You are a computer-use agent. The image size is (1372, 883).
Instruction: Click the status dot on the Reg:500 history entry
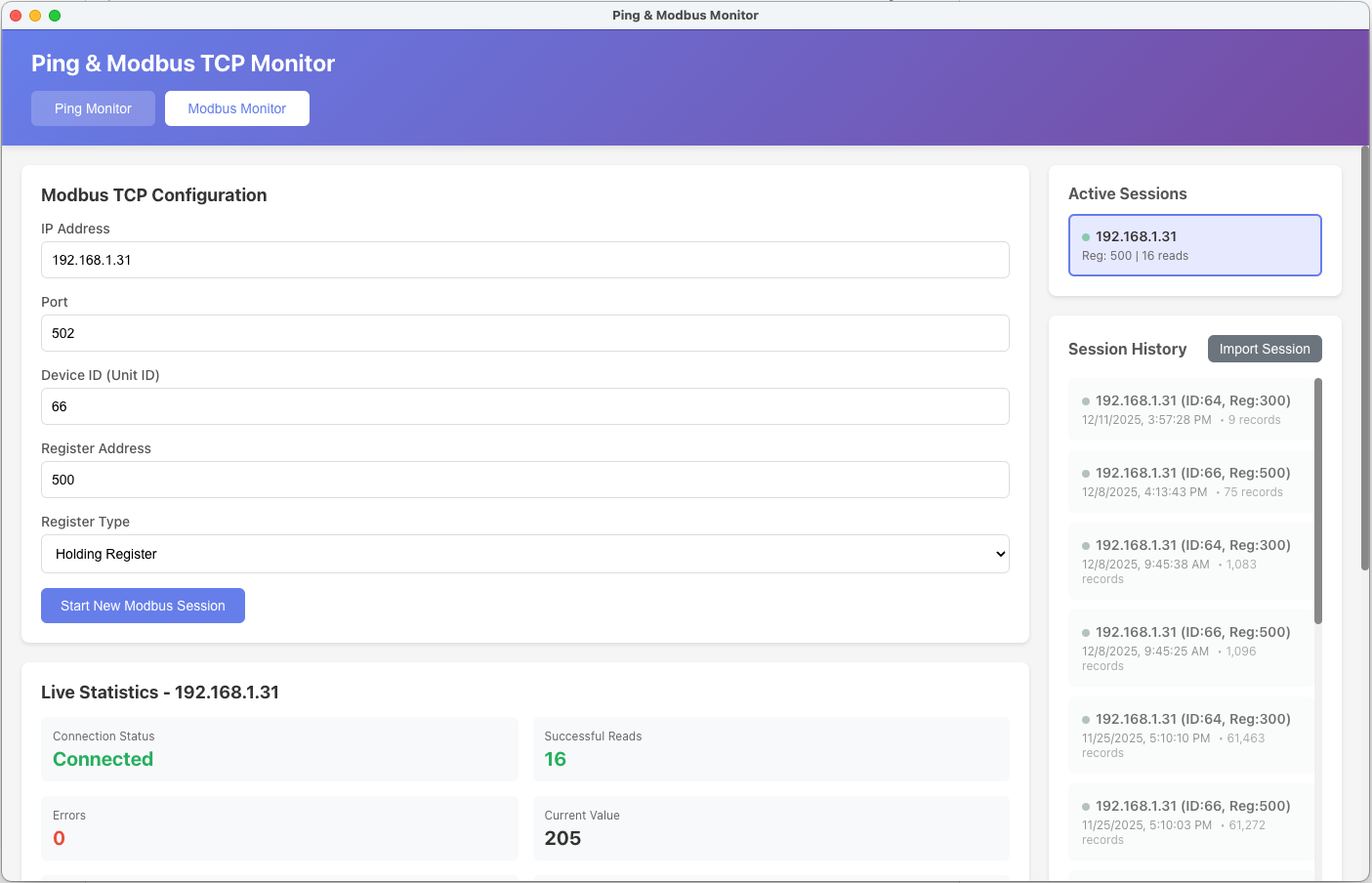(x=1085, y=473)
